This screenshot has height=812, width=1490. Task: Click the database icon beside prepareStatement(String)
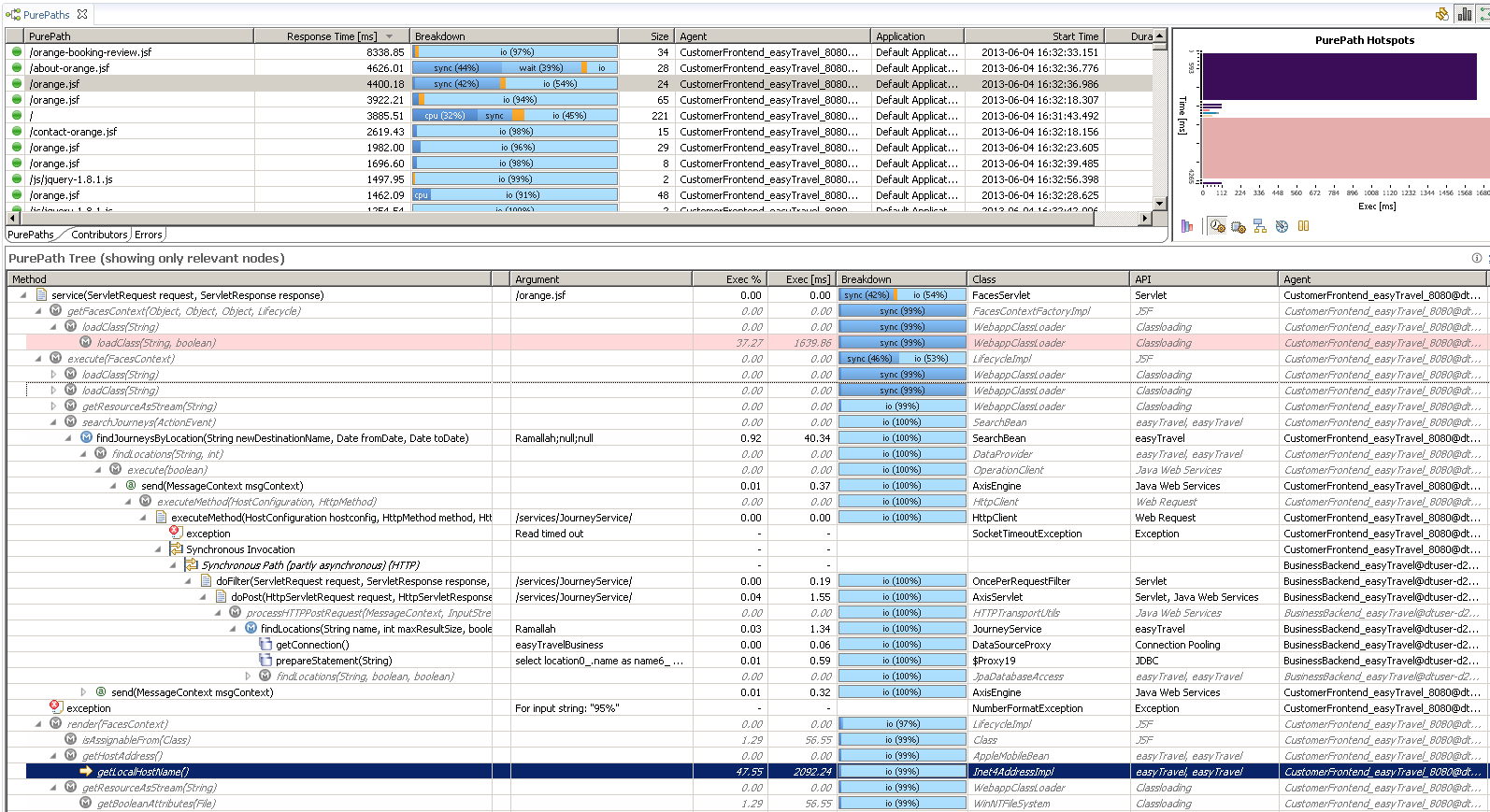tap(265, 660)
